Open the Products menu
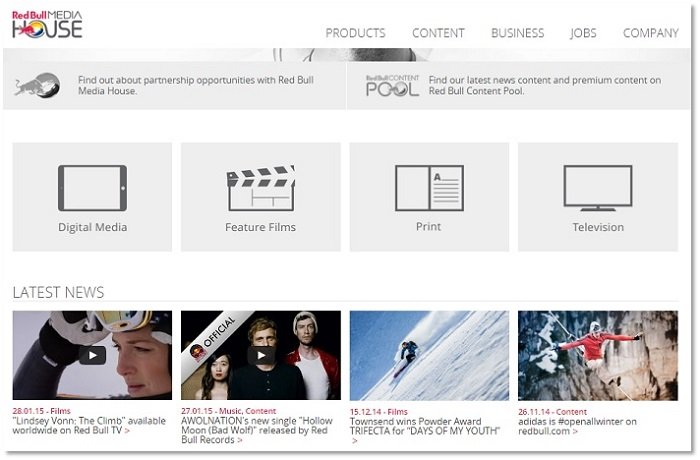Image resolution: width=700 pixels, height=460 pixels. click(355, 33)
